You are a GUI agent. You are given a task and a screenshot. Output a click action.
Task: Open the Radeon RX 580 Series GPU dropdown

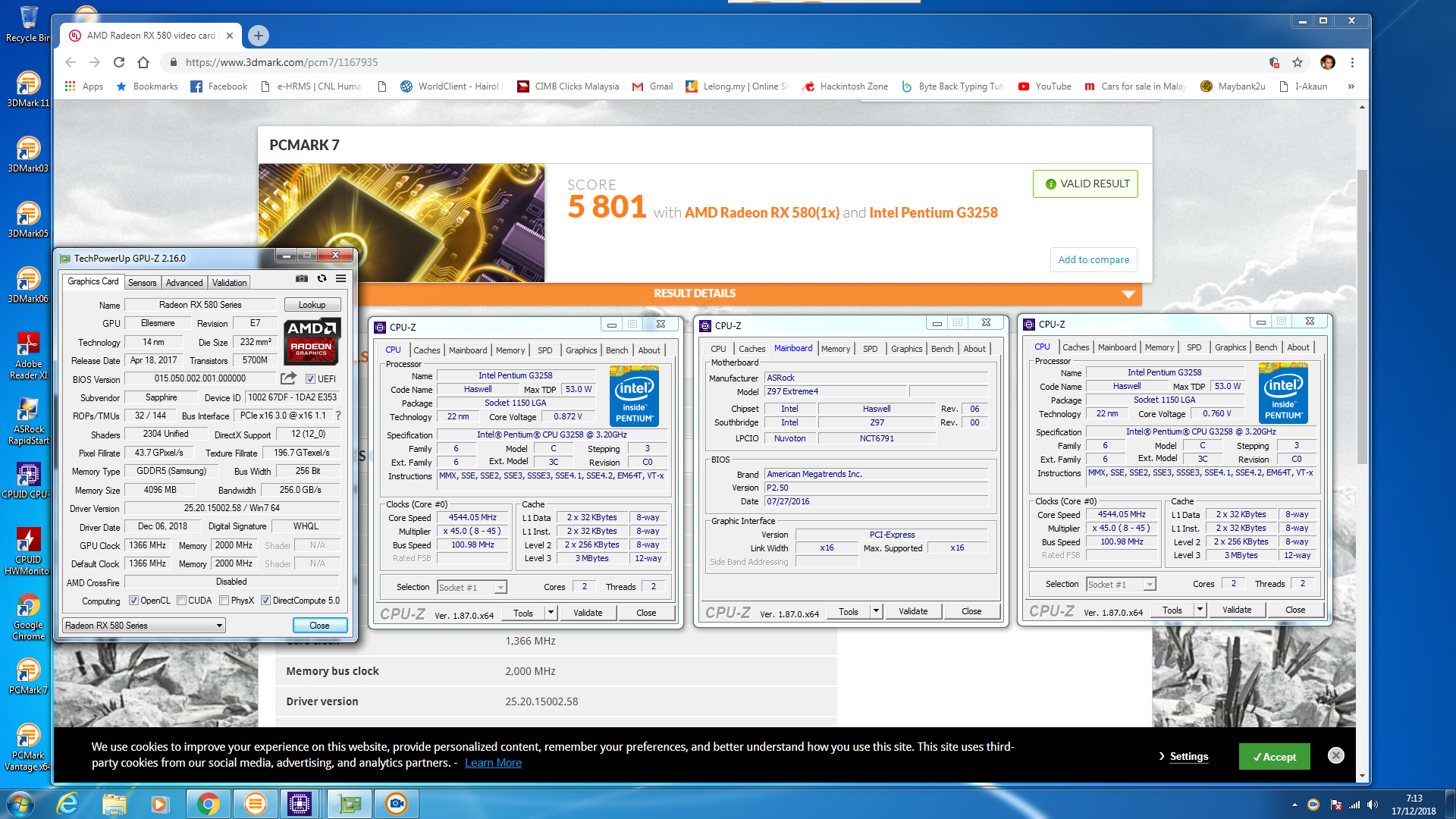(144, 626)
